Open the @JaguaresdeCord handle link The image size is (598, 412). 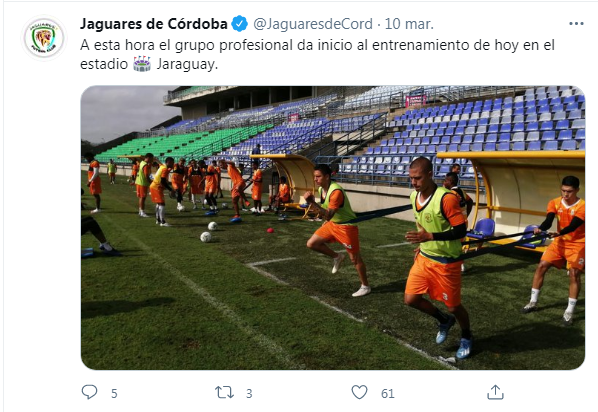[313, 24]
